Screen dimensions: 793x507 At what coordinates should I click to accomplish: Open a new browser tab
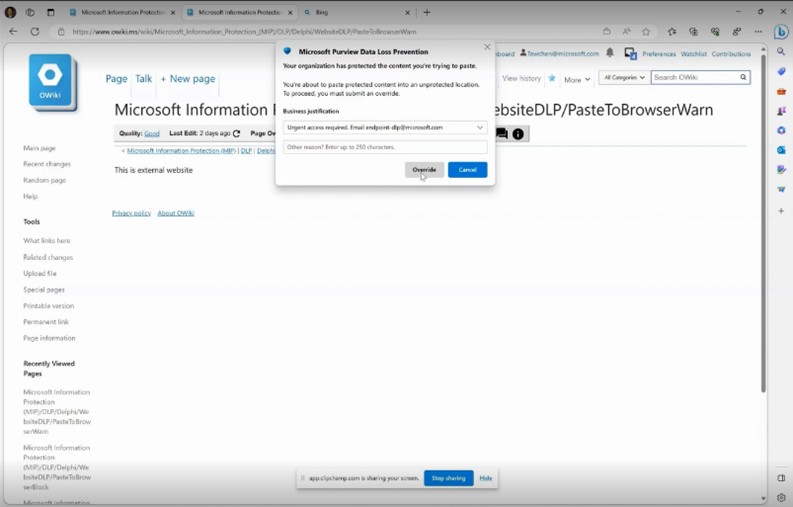[427, 12]
